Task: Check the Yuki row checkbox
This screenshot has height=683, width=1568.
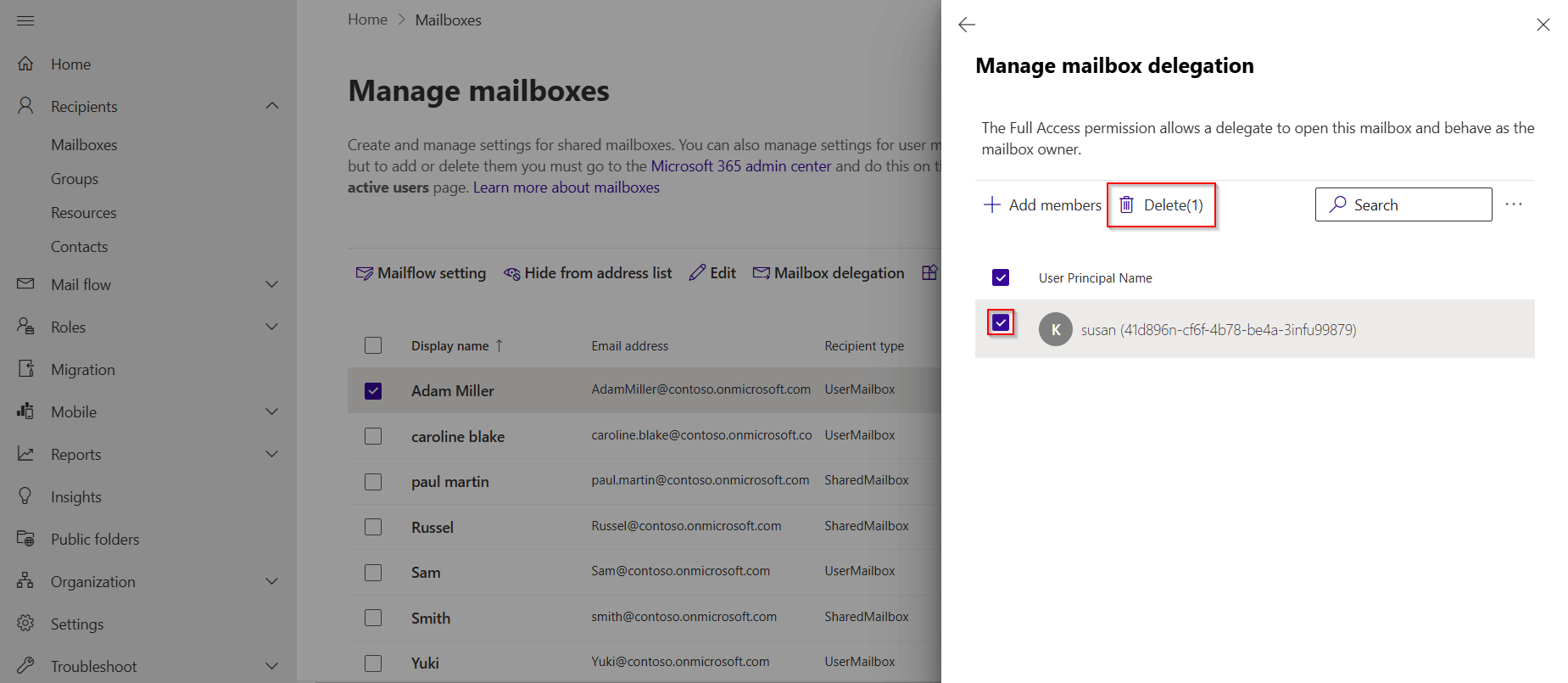Action: (x=373, y=663)
